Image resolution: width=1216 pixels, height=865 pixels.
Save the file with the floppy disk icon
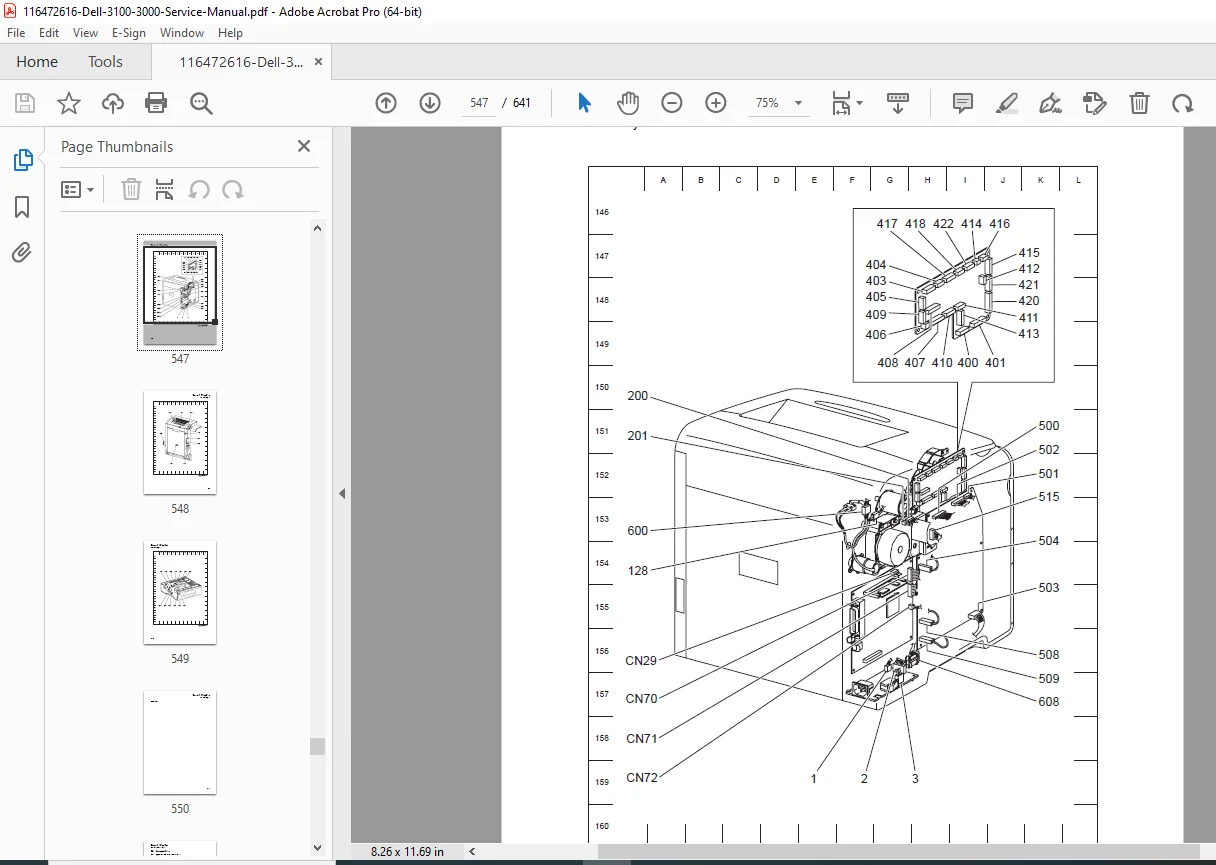tap(25, 103)
